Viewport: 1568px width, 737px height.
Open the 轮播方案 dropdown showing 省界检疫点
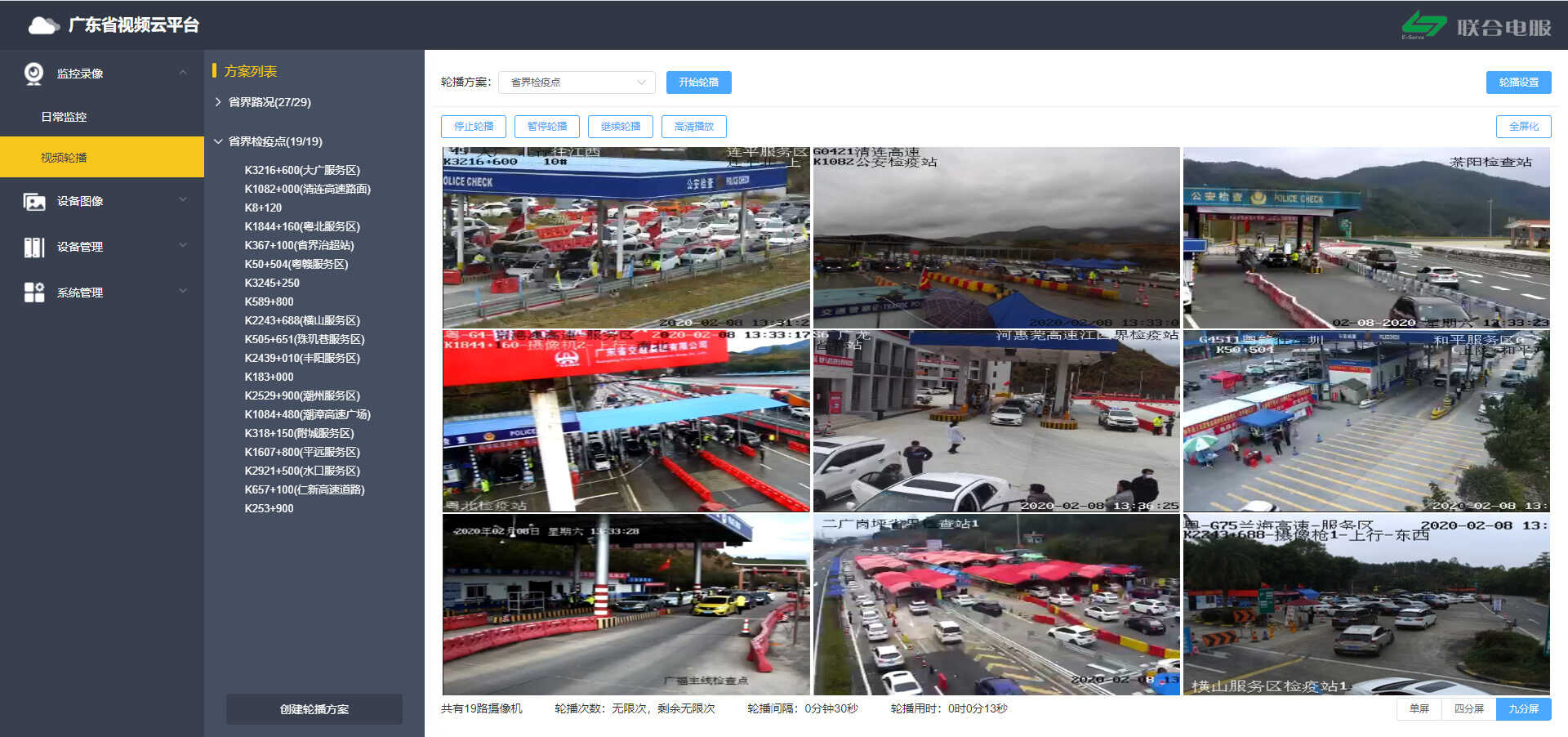[x=577, y=83]
